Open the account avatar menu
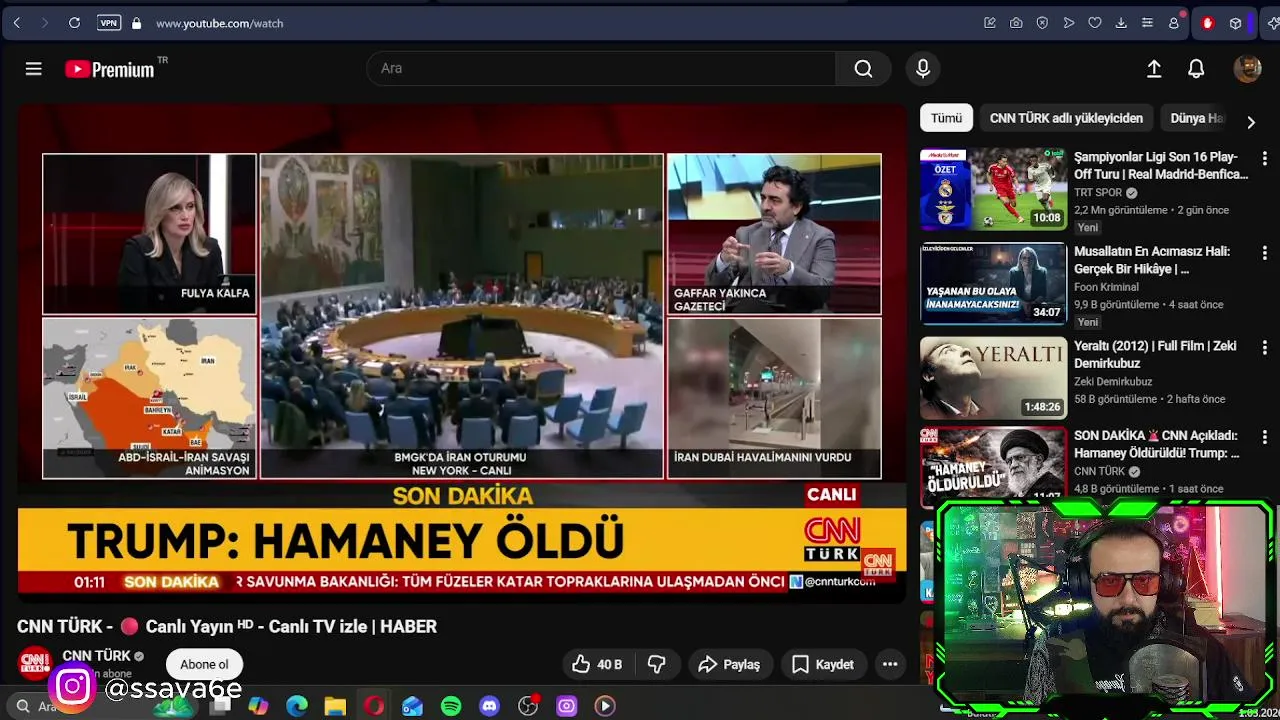1280x720 pixels. click(1247, 69)
